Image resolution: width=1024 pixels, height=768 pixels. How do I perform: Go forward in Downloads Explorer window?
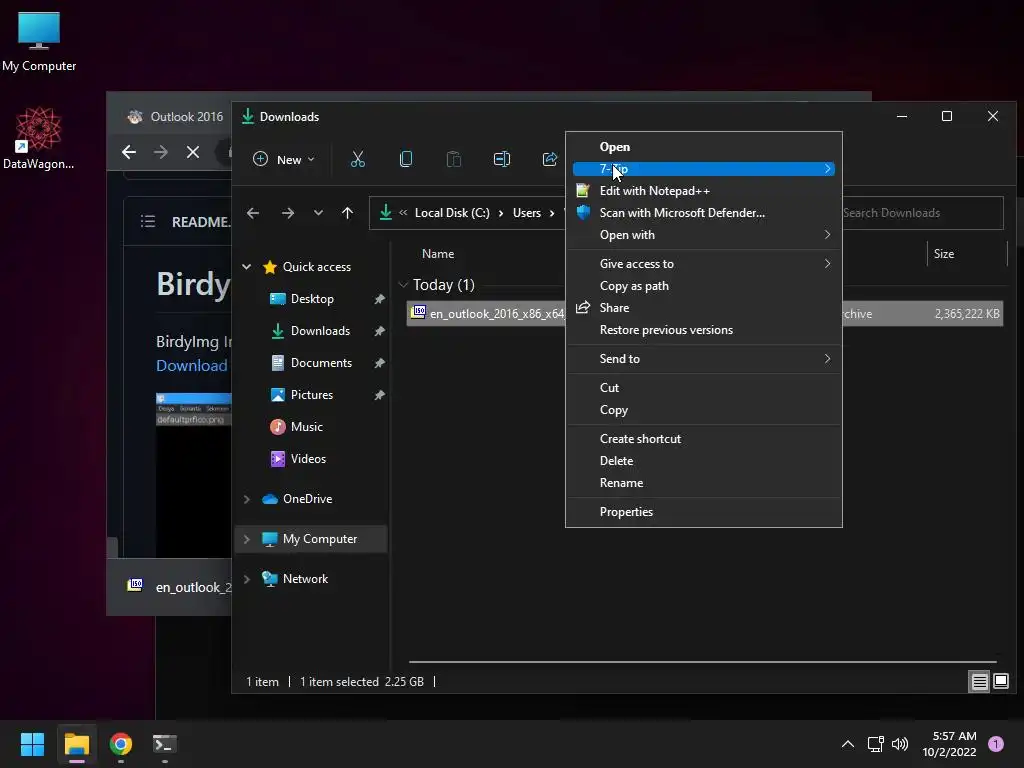(x=287, y=213)
